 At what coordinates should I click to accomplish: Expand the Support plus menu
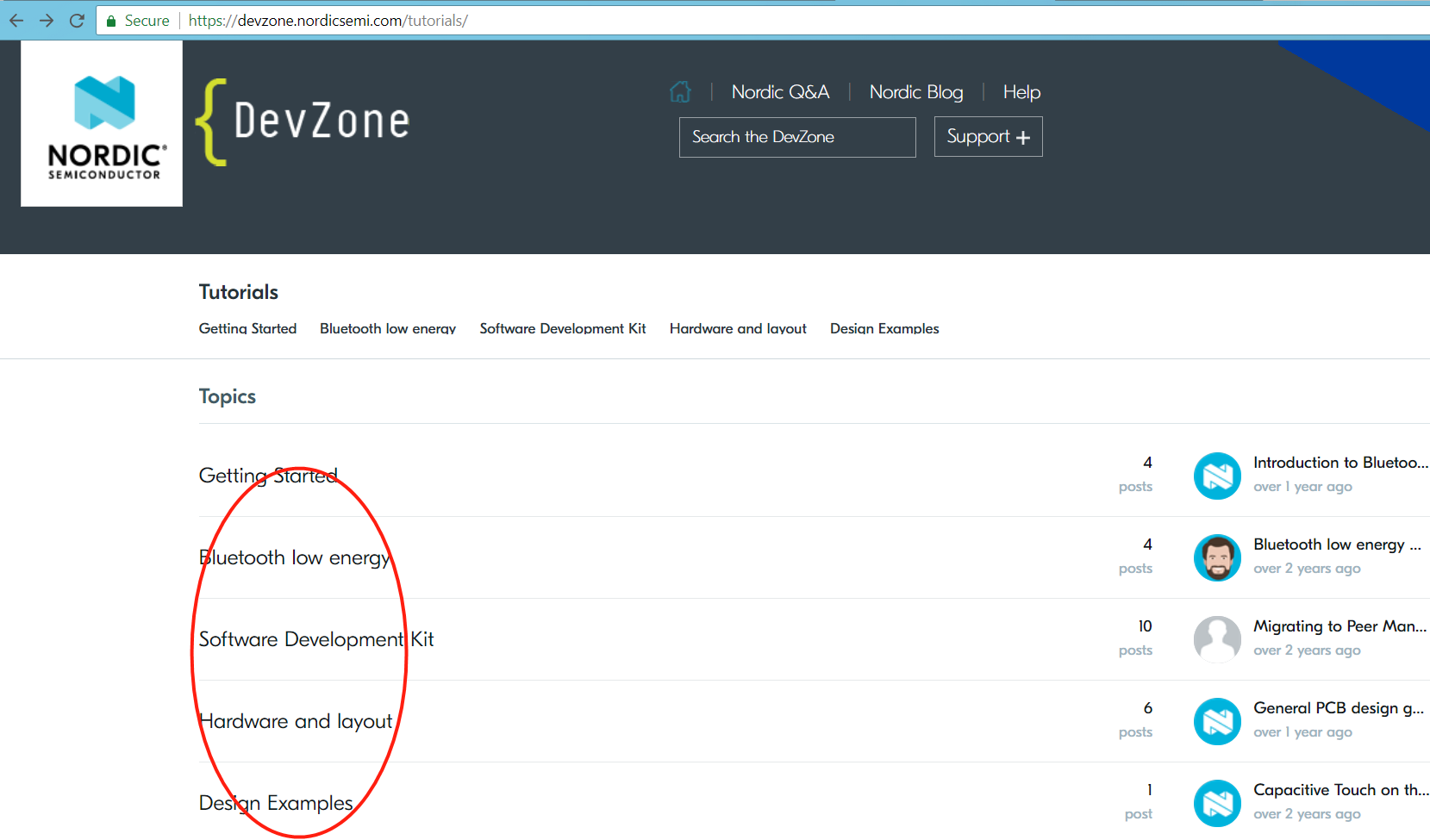pos(988,137)
